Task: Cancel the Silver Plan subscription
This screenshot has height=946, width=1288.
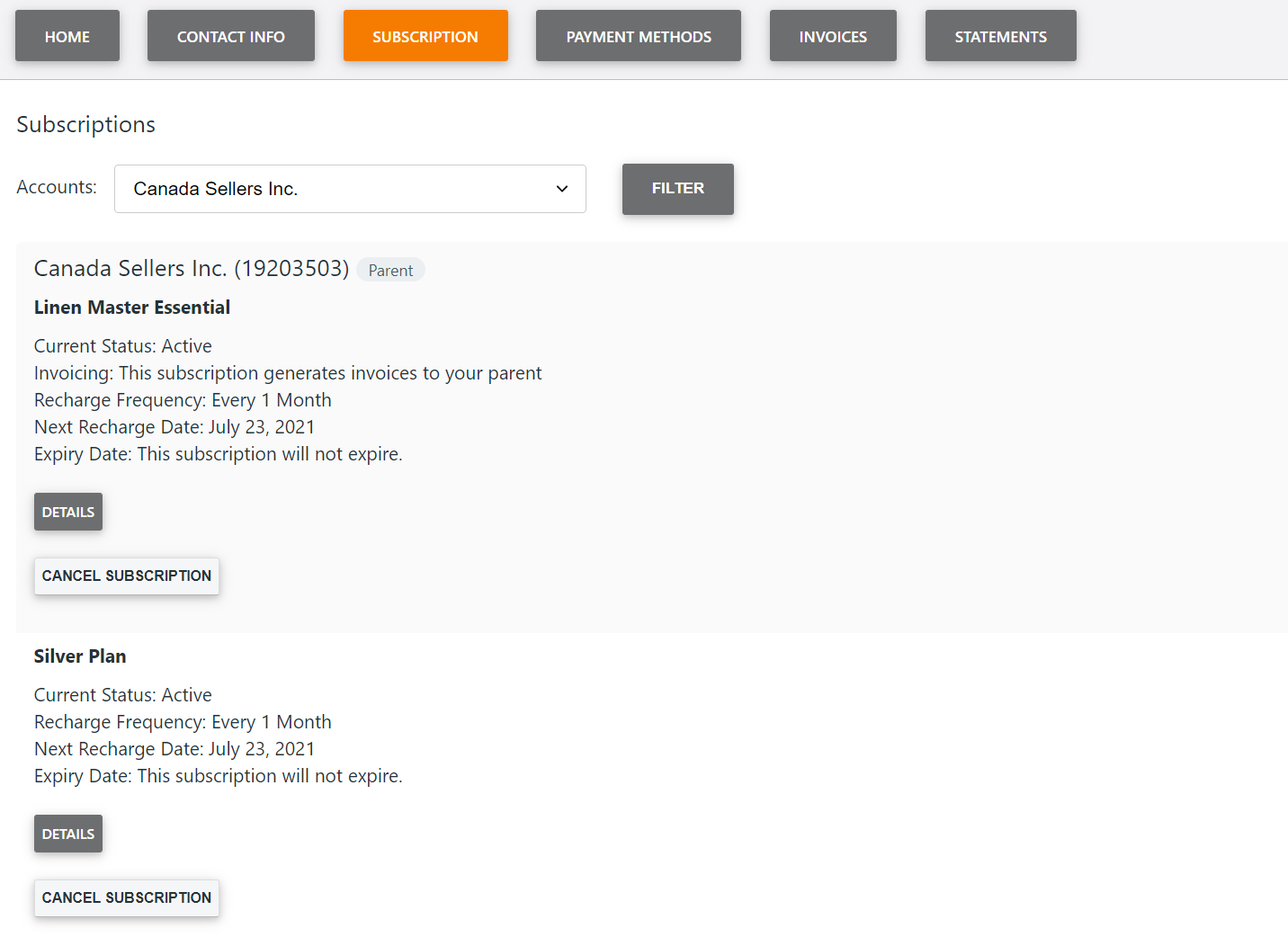Action: (x=127, y=897)
